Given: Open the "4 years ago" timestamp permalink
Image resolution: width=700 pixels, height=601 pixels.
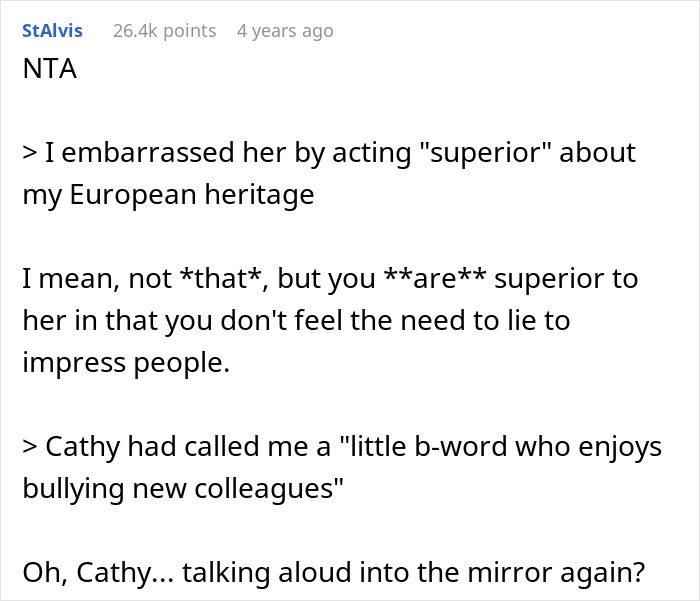Looking at the screenshot, I should (x=285, y=31).
